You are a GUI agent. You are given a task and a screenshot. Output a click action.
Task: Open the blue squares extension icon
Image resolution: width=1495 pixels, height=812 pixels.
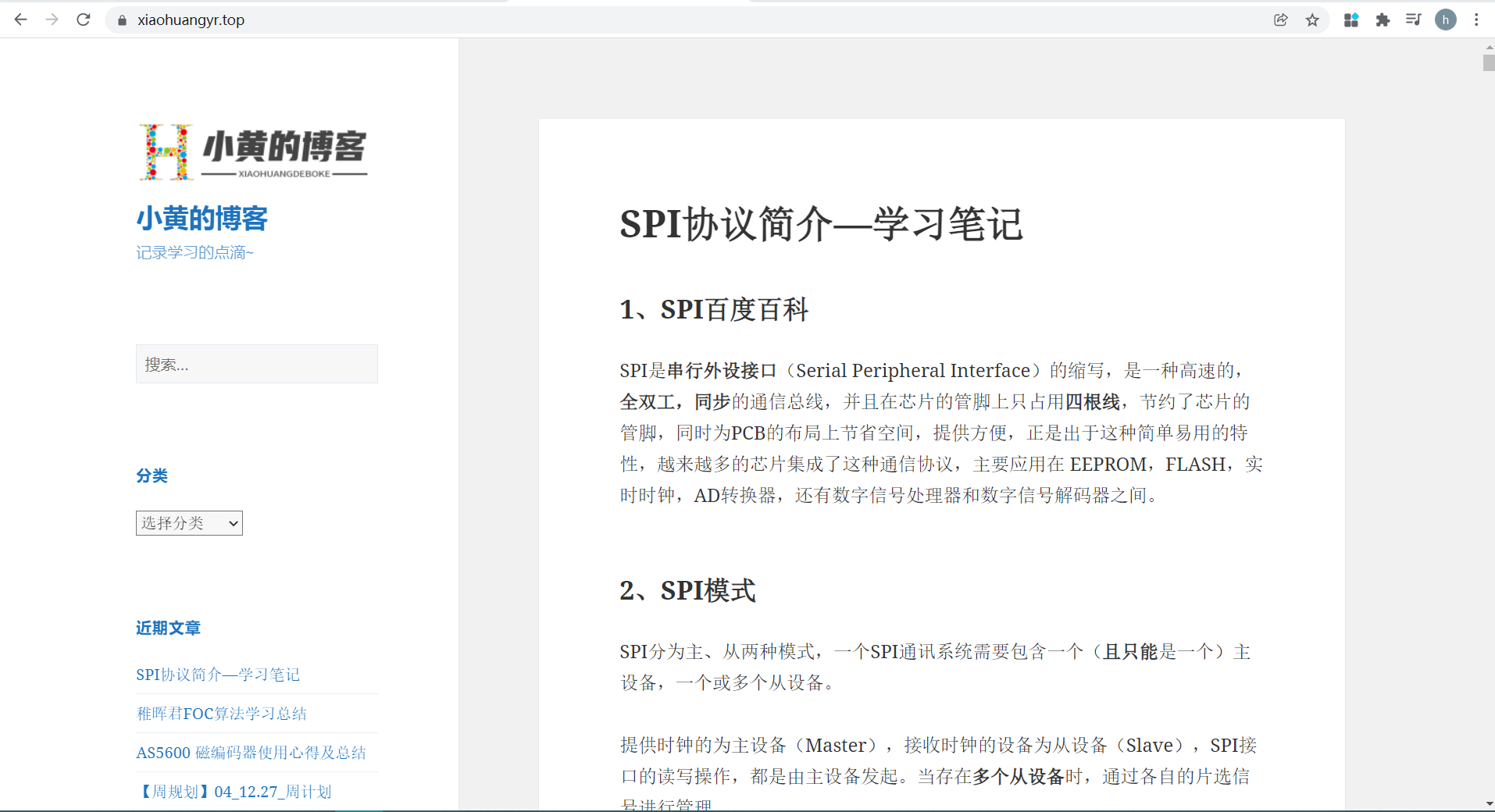coord(1351,20)
